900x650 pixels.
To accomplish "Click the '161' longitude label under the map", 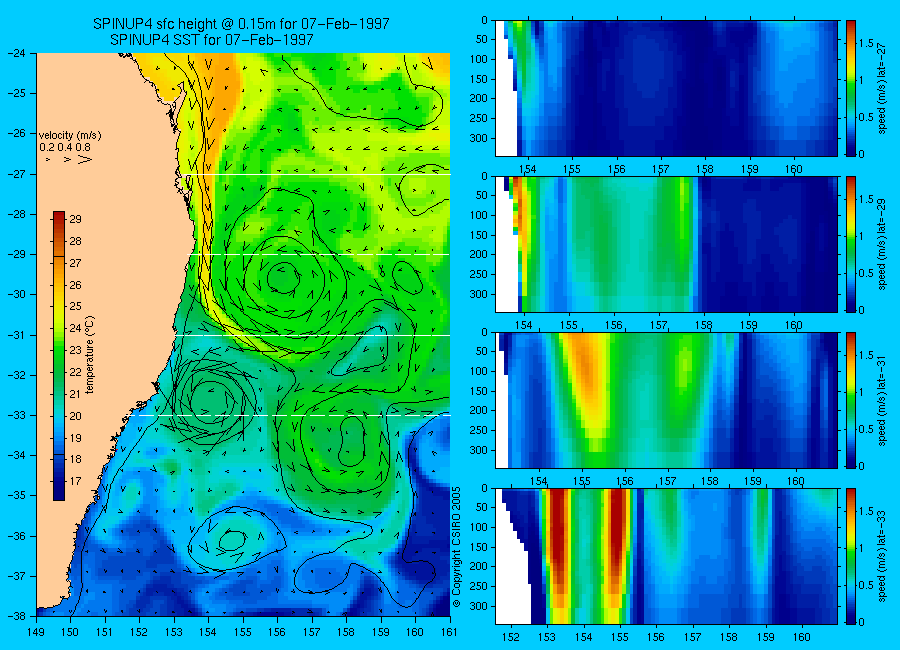I will click(x=449, y=632).
